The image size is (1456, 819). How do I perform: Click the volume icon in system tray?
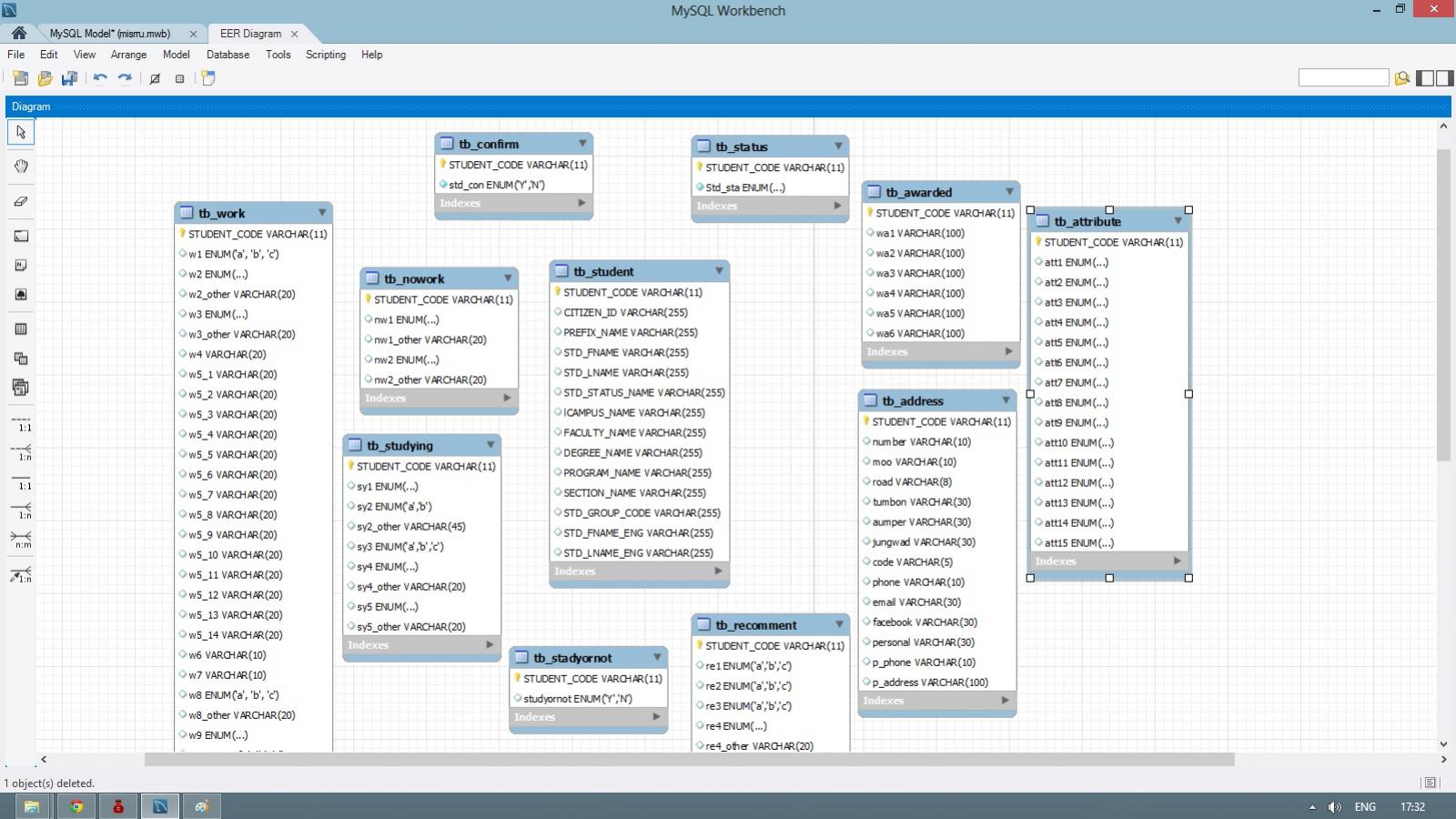point(1334,807)
